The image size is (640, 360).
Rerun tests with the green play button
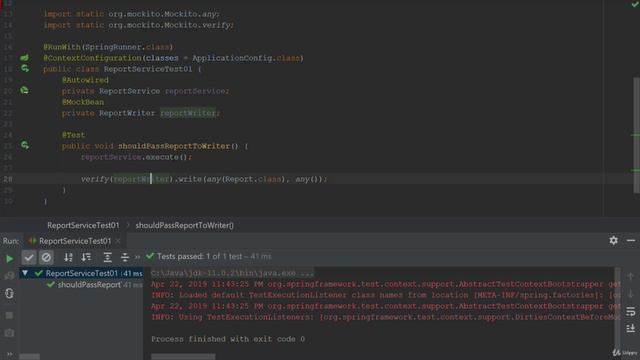9,258
